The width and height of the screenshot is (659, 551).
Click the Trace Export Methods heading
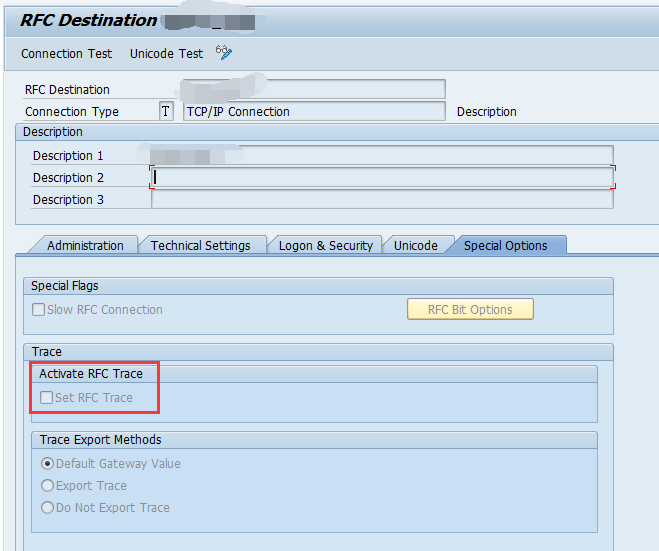pyautogui.click(x=100, y=440)
